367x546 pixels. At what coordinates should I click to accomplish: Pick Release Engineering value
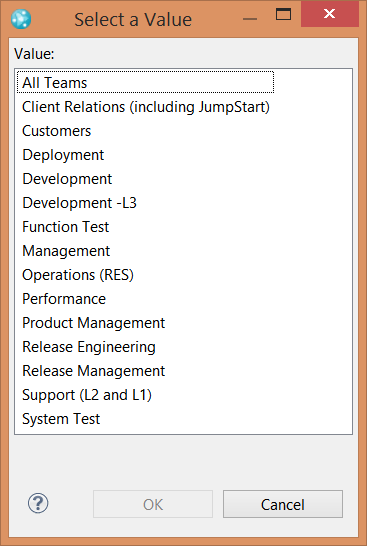click(x=89, y=347)
